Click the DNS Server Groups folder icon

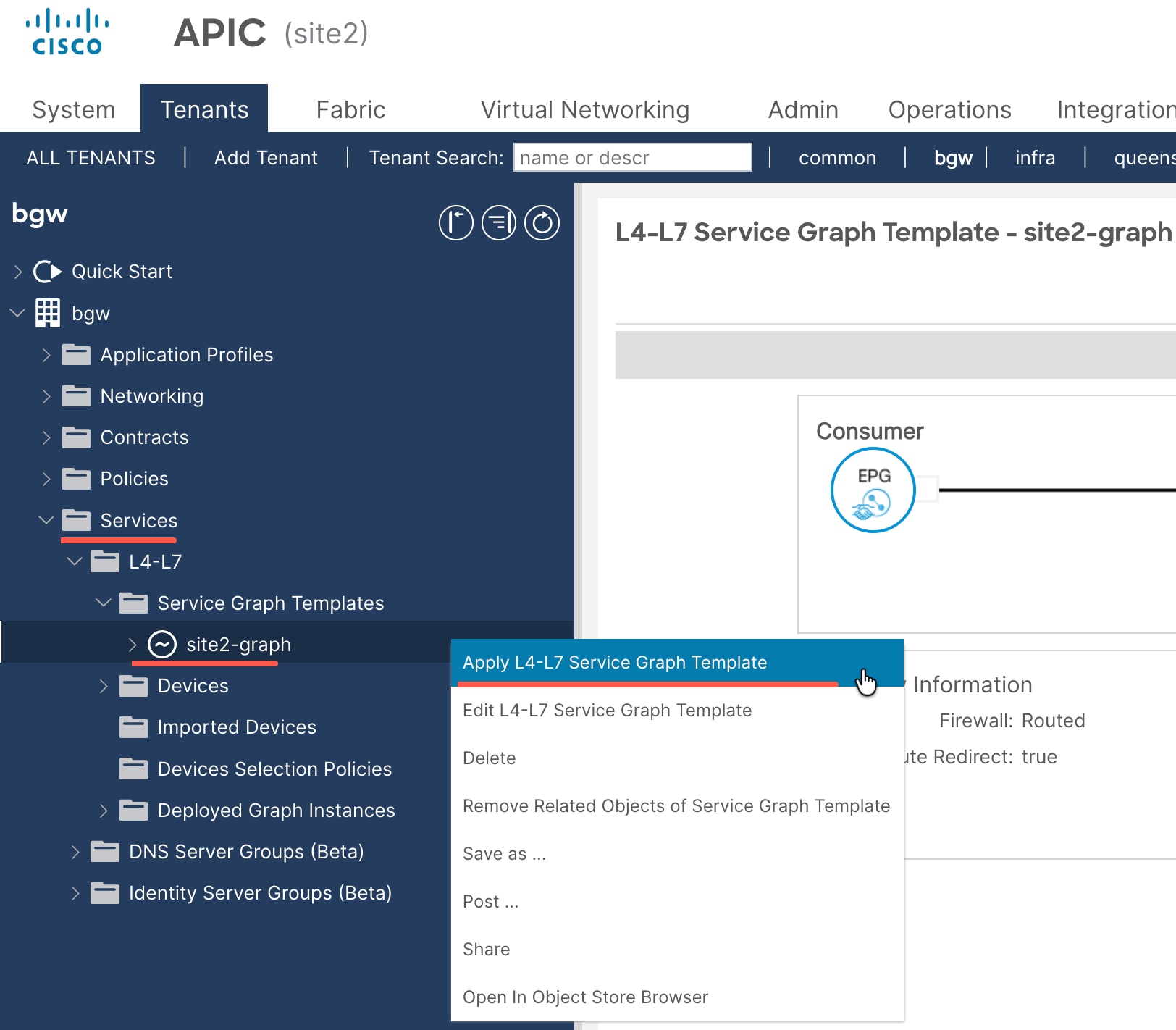(105, 851)
